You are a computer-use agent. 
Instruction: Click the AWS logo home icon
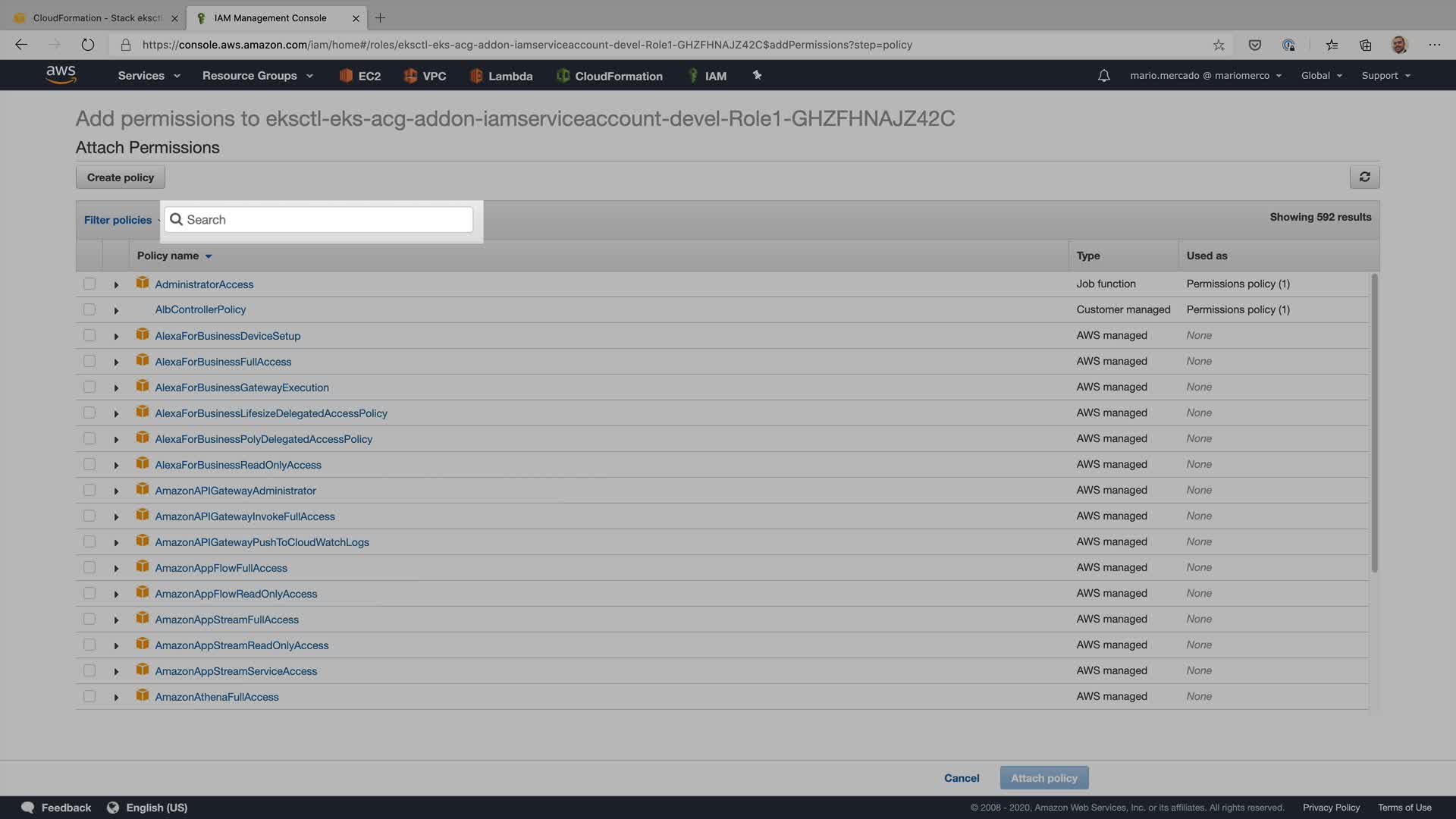[61, 74]
